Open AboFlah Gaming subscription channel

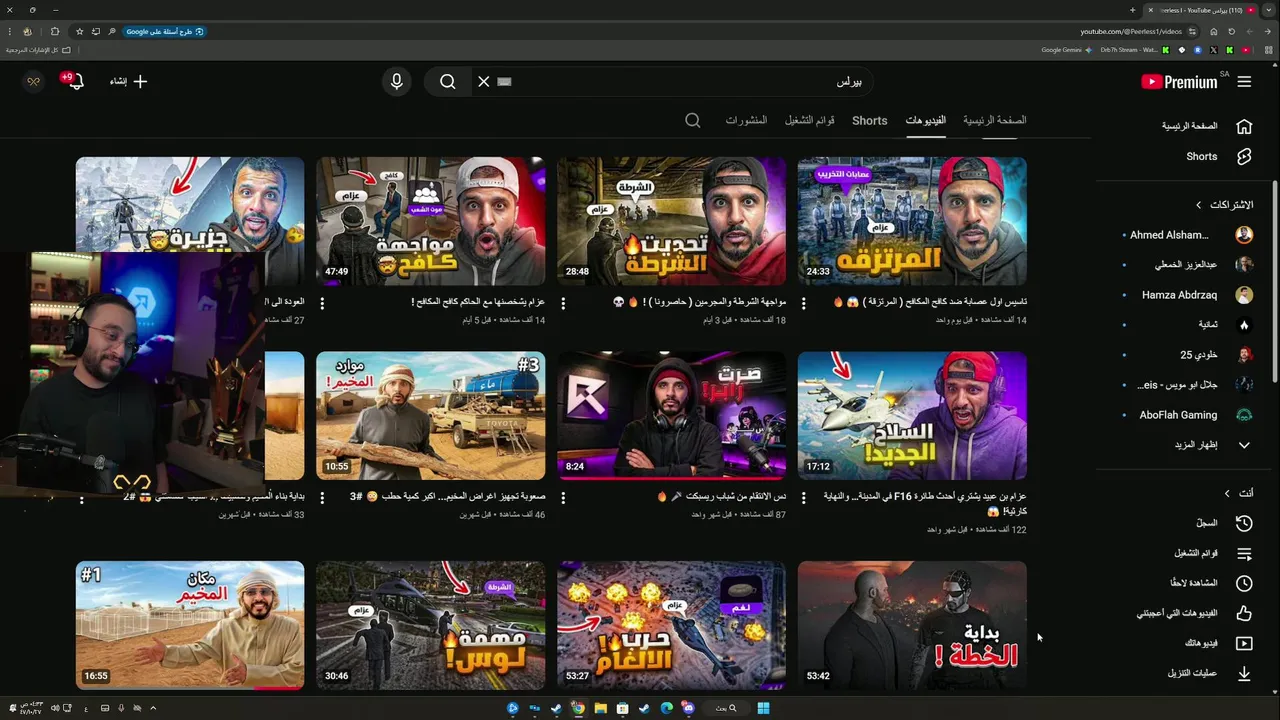coord(1188,415)
